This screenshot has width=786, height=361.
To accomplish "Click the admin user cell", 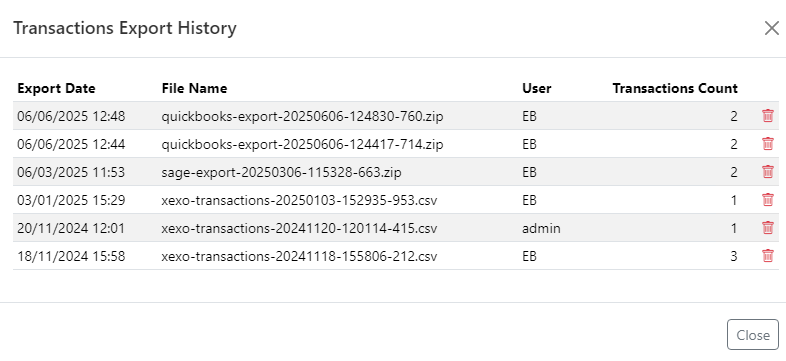I will (541, 229).
